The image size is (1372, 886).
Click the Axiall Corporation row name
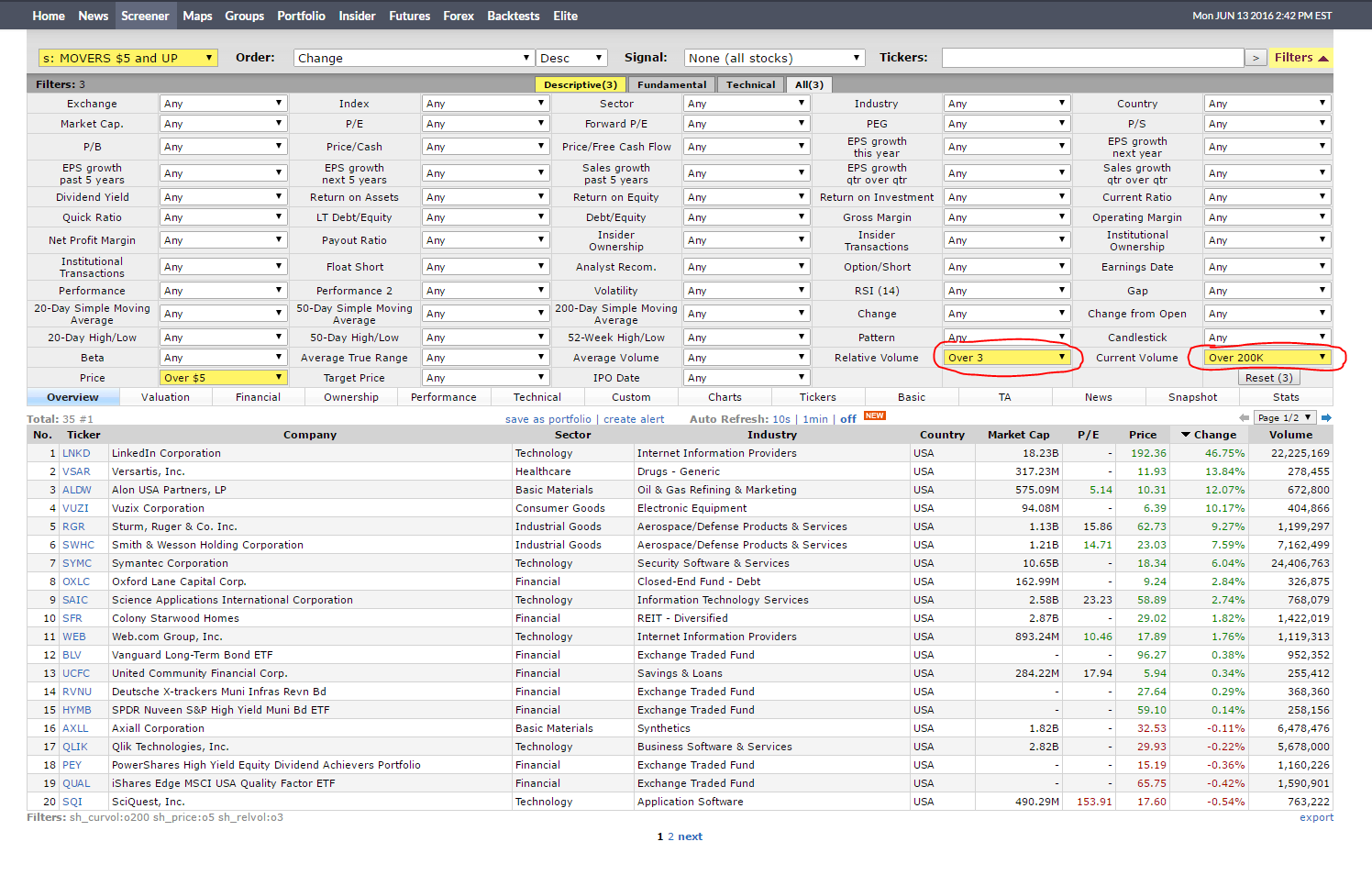[158, 728]
